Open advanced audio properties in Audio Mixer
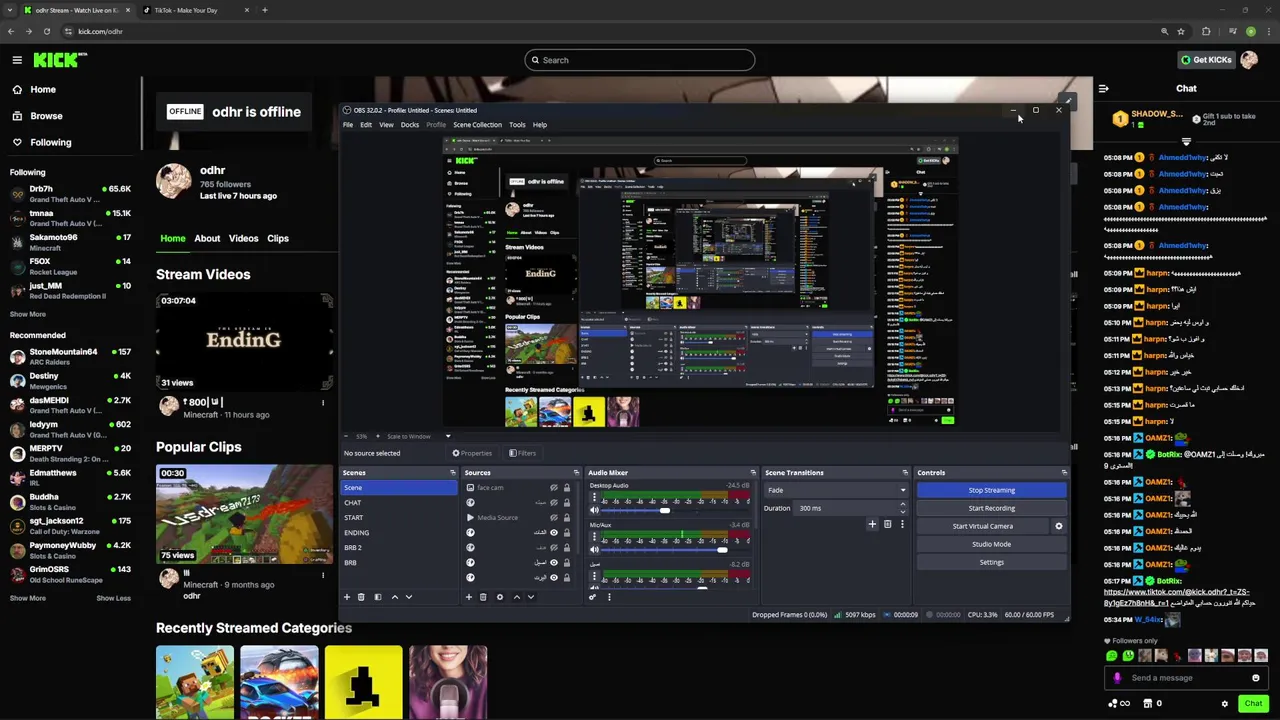The height and width of the screenshot is (720, 1280). (x=593, y=597)
